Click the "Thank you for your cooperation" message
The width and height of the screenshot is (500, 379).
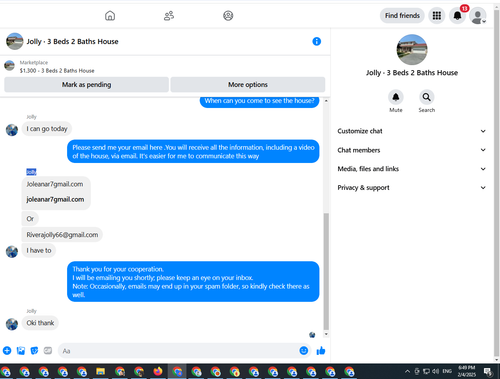point(193,282)
